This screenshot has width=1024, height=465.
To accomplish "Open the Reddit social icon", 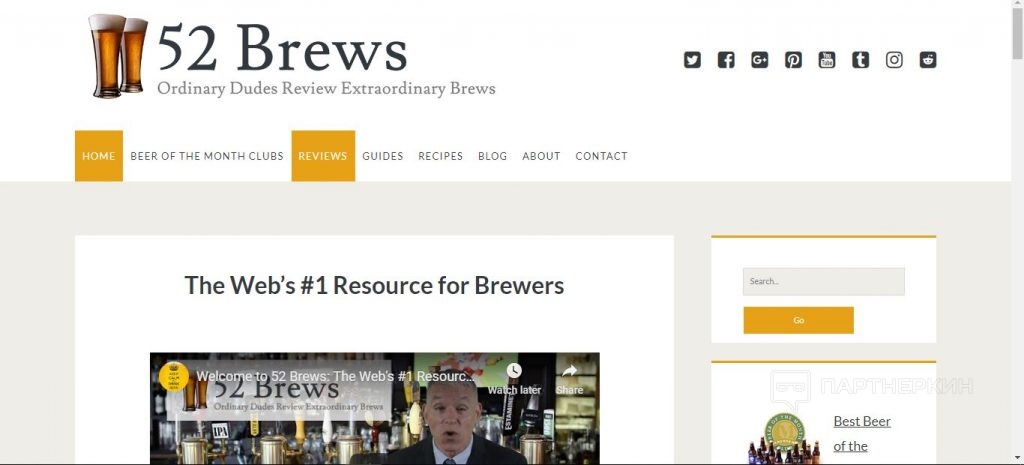I will [928, 60].
